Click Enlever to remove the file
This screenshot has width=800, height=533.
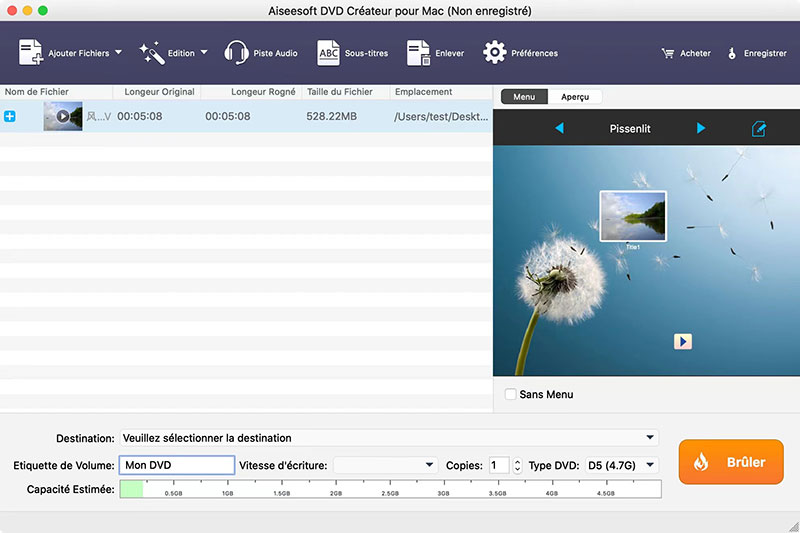coord(418,53)
